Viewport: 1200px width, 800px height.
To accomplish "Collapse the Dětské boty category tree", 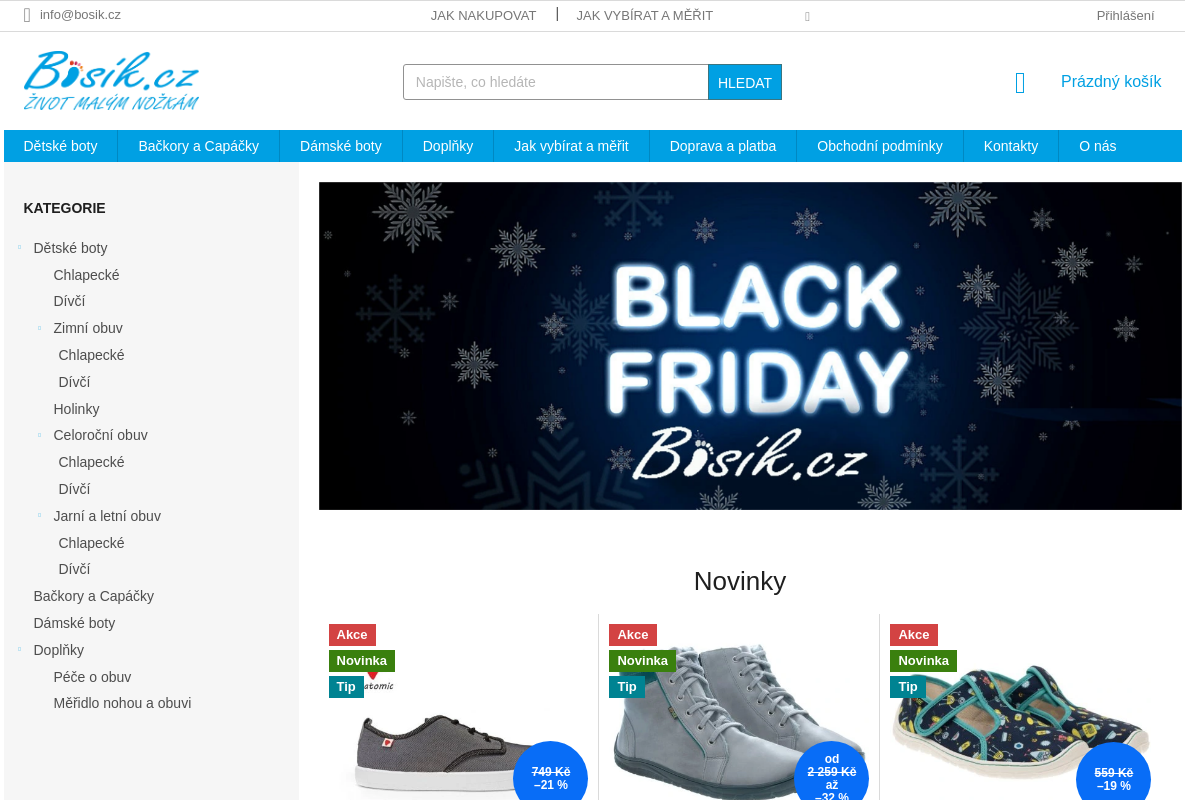I will (x=19, y=248).
